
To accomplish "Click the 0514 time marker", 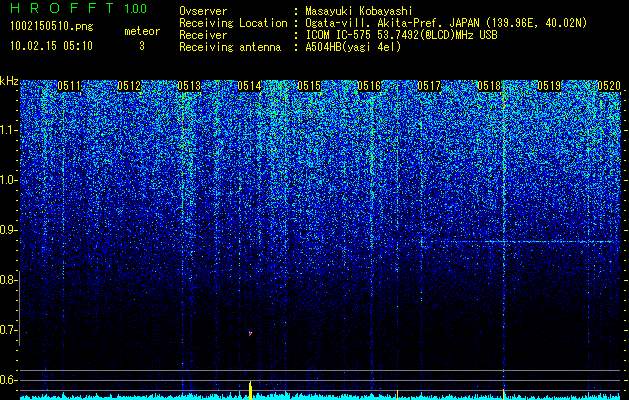I will [249, 86].
